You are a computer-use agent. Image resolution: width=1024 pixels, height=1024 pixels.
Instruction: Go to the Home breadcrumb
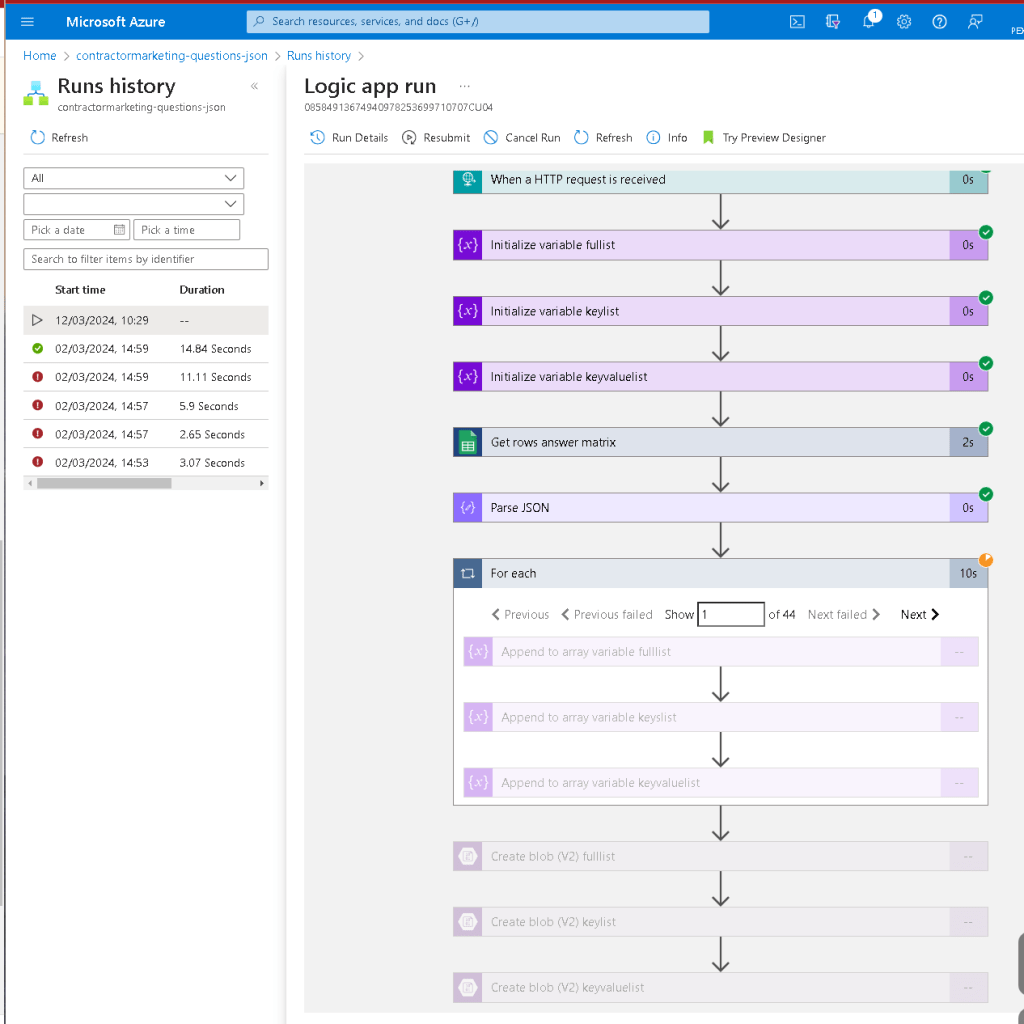pos(40,56)
